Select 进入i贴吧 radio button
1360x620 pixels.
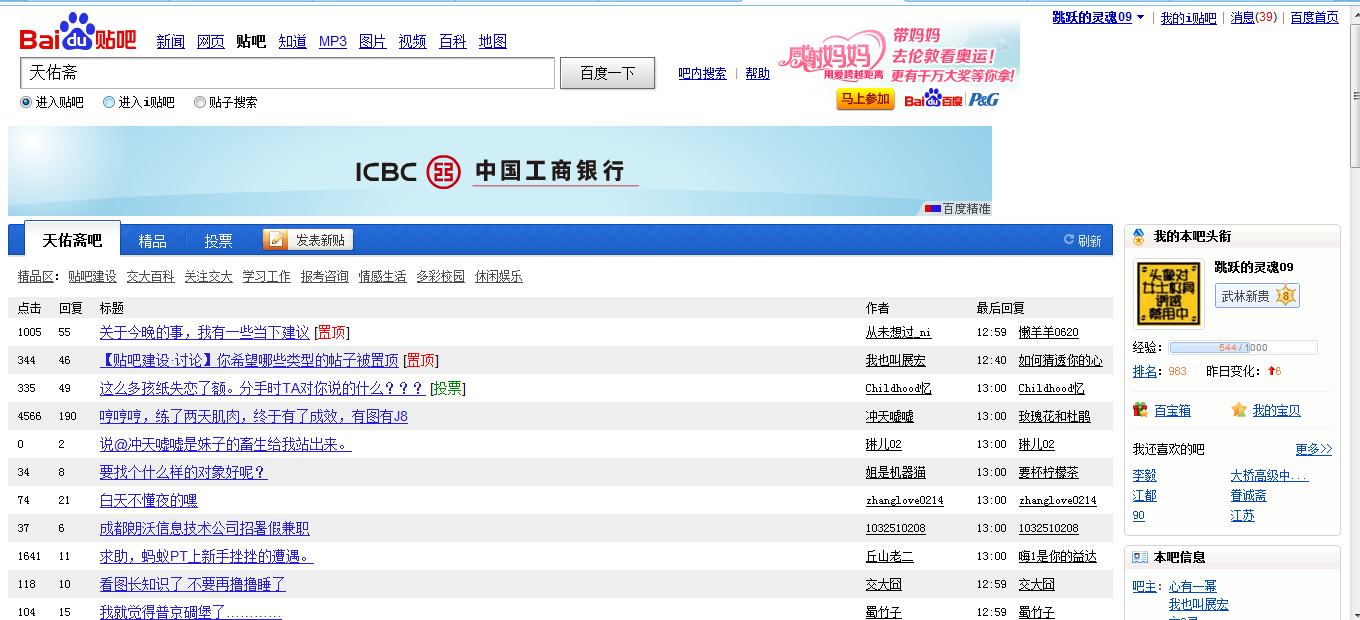pyautogui.click(x=109, y=102)
